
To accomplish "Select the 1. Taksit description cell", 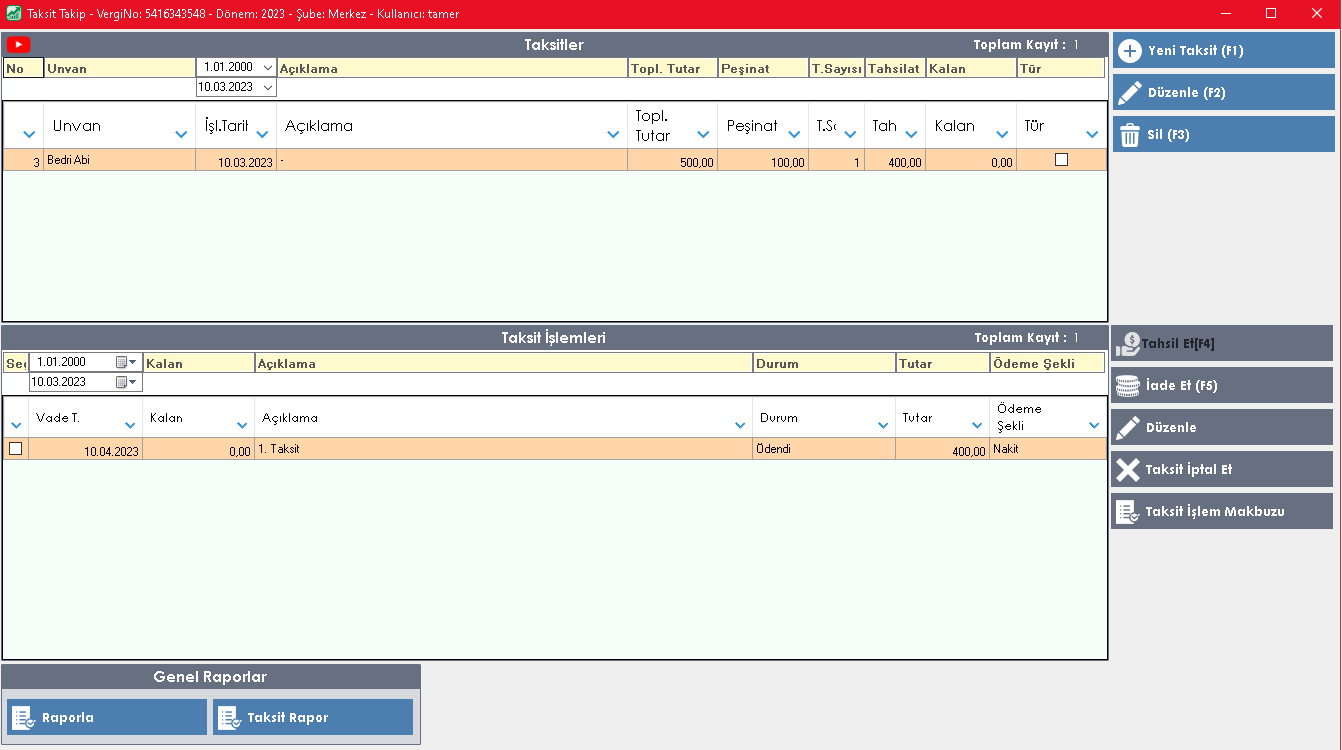I will pyautogui.click(x=504, y=450).
